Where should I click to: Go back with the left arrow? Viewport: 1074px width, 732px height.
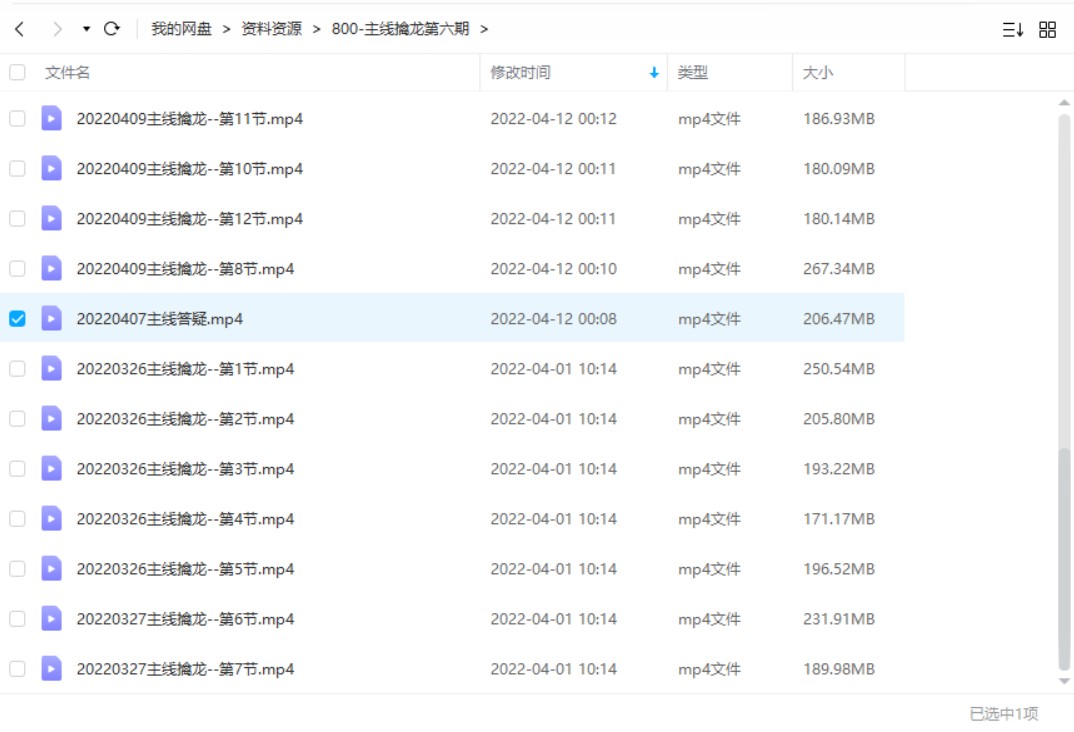click(19, 29)
